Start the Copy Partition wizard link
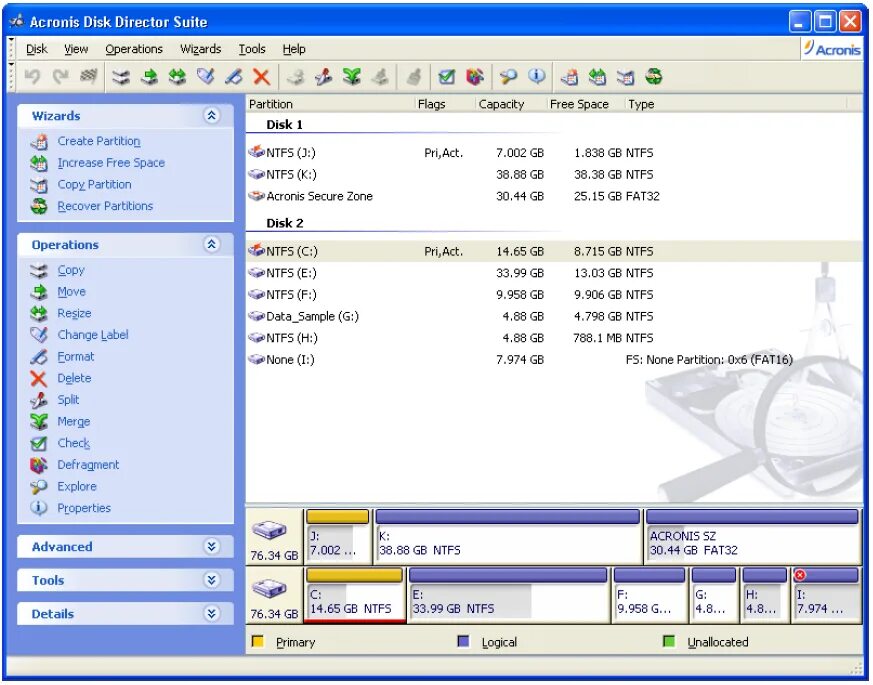 point(95,185)
